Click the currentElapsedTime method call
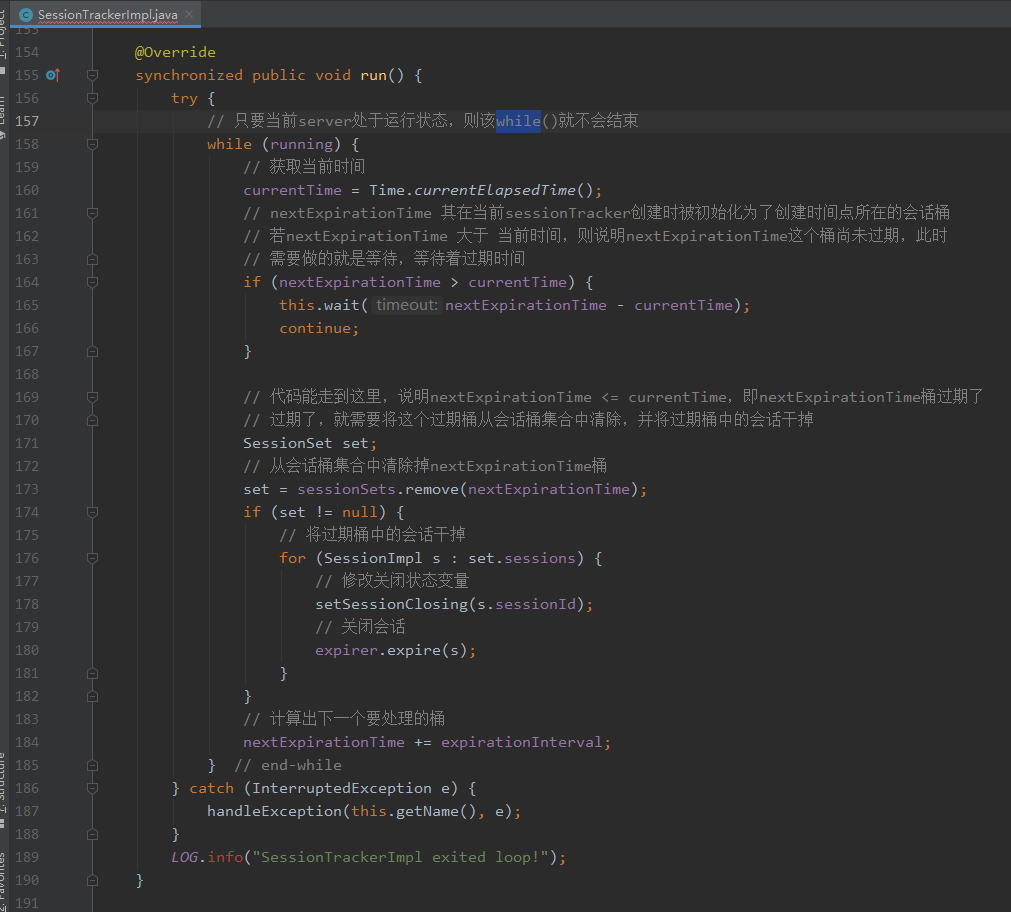The image size is (1011, 912). pos(496,190)
